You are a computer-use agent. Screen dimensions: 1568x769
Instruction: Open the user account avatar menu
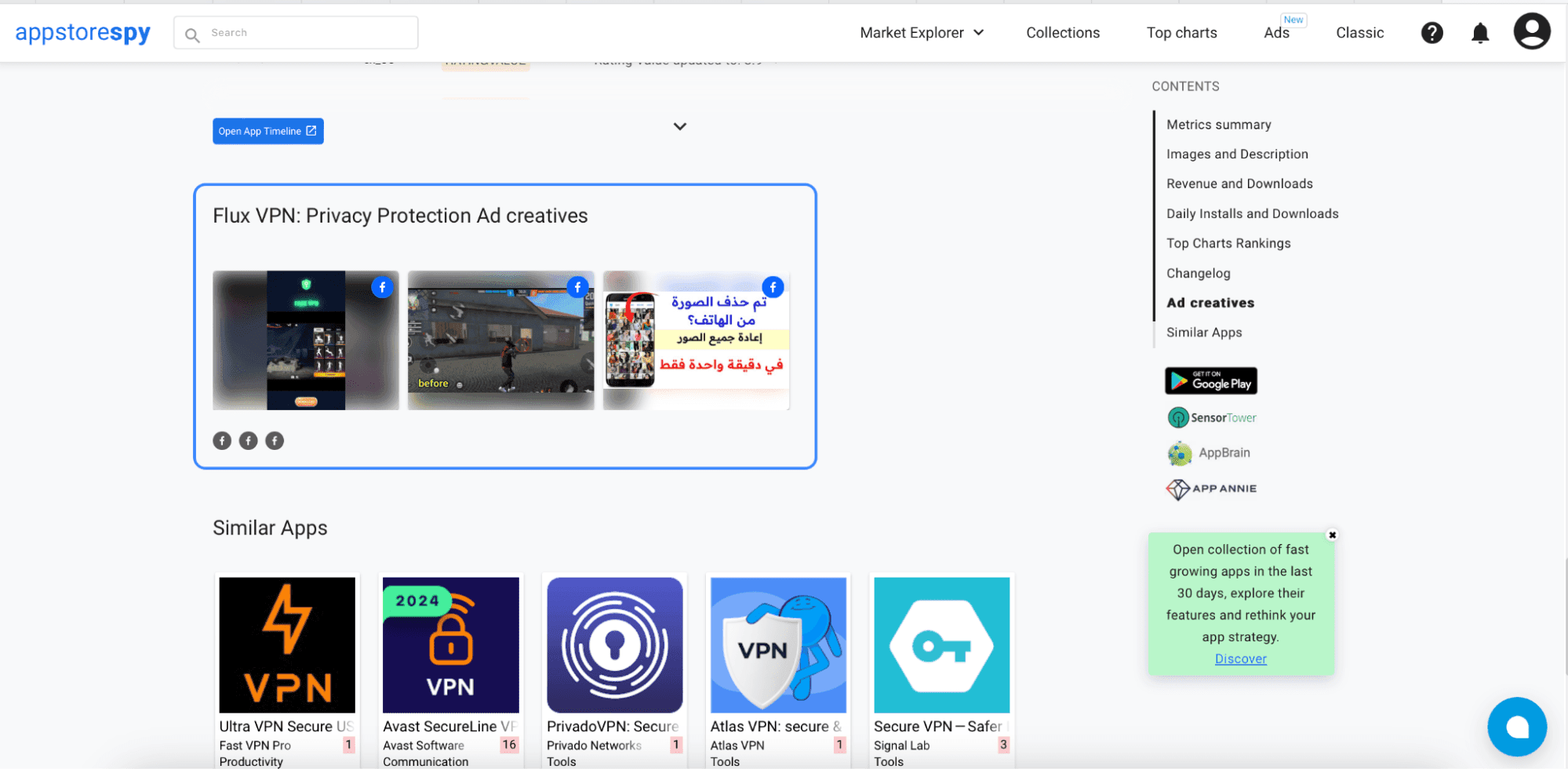[1531, 32]
